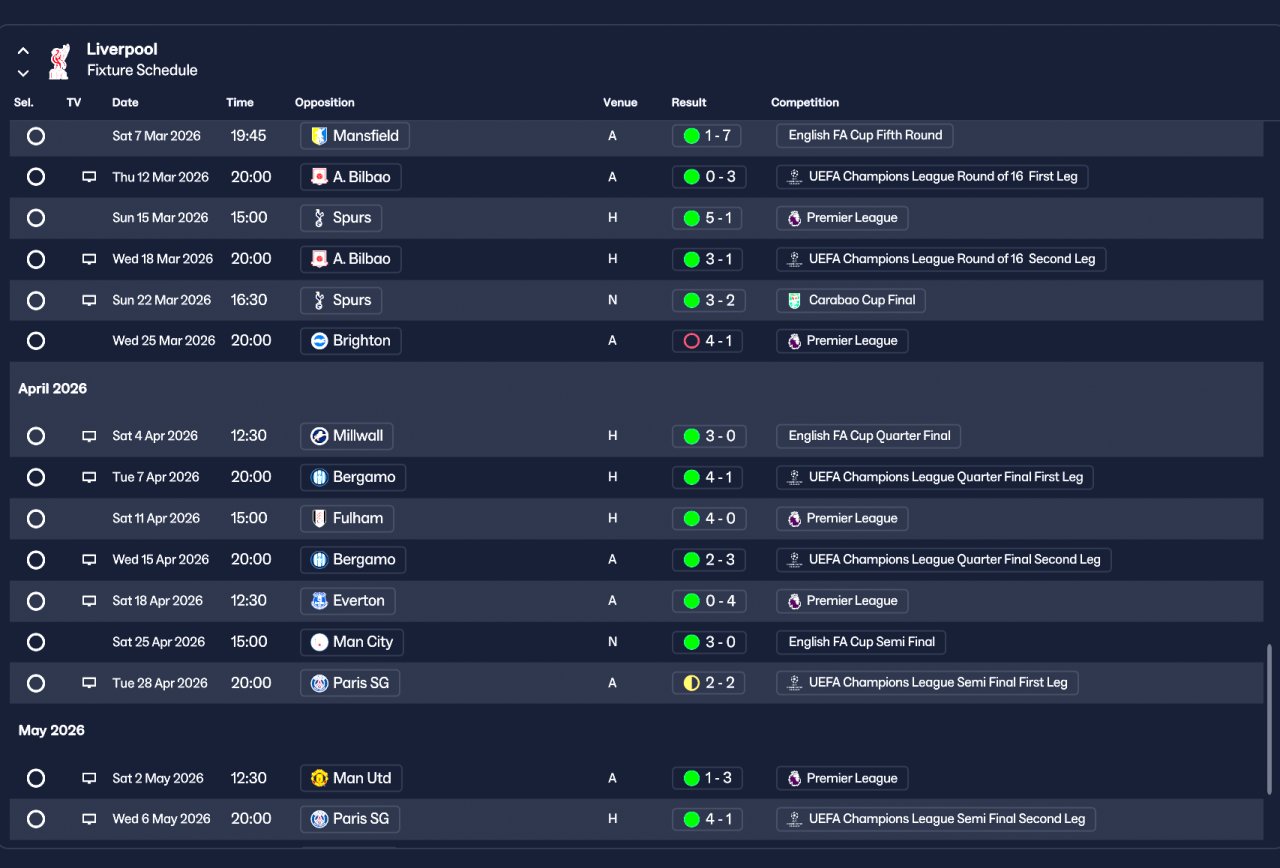Image resolution: width=1280 pixels, height=868 pixels.
Task: Select the Fulham fixture radio button
Action: pyautogui.click(x=36, y=518)
